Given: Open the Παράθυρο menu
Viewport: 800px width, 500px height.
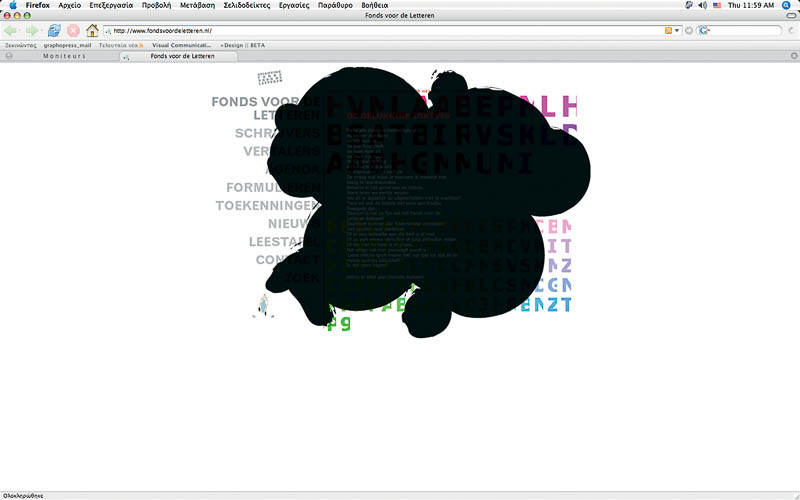Looking at the screenshot, I should [x=335, y=5].
